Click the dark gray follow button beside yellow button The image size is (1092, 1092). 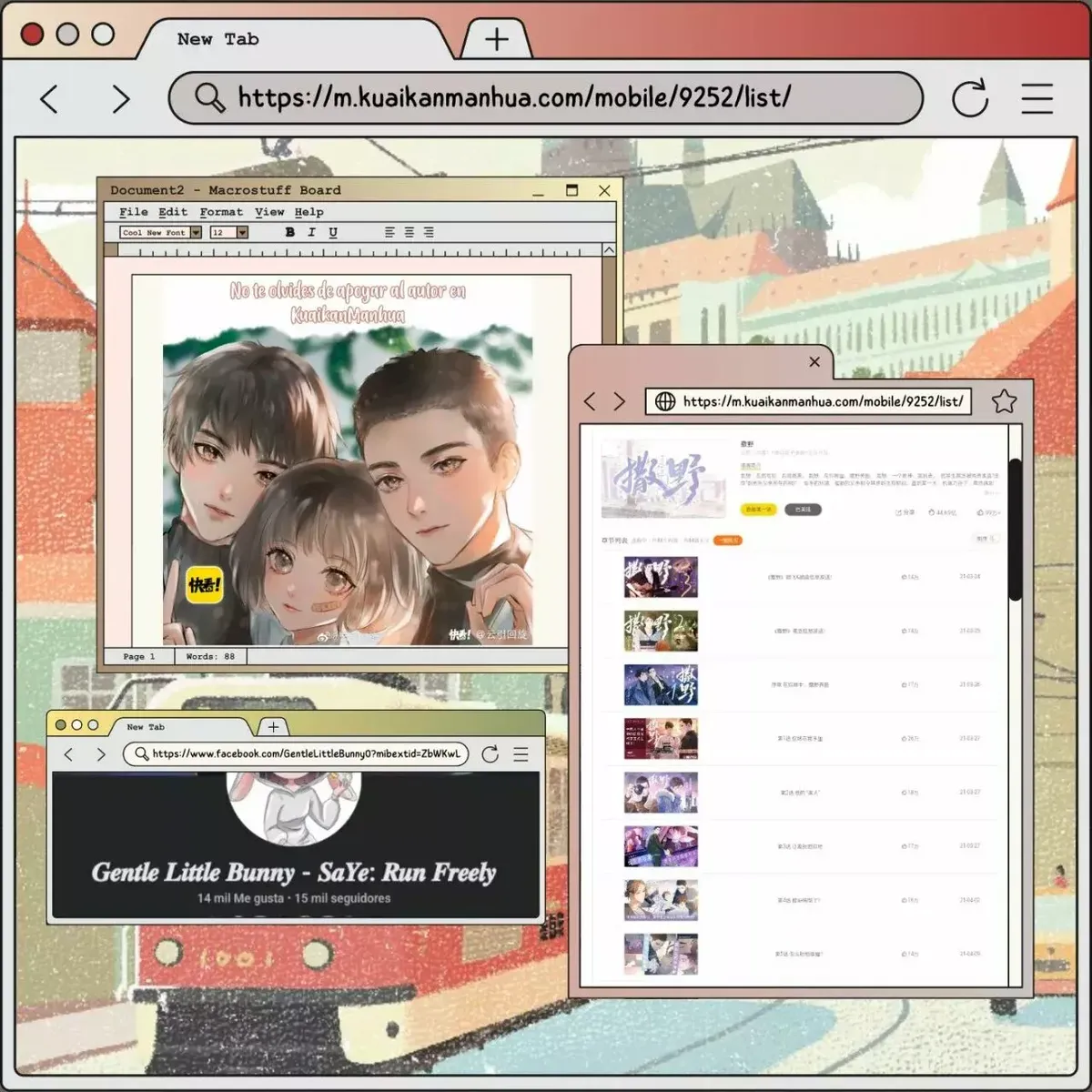pos(803,510)
